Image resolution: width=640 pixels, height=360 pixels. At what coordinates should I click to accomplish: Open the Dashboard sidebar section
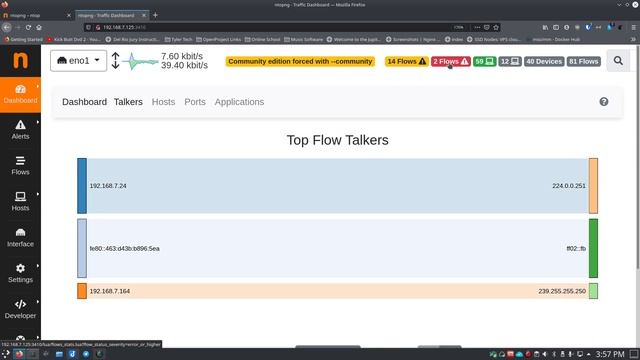20,94
